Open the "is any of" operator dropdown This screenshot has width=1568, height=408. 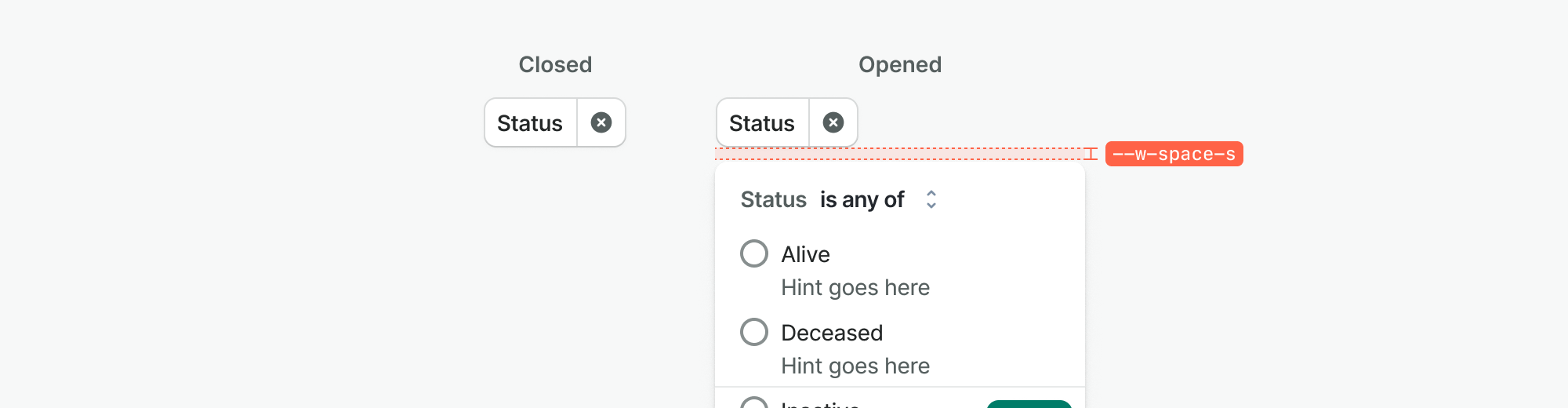862,200
